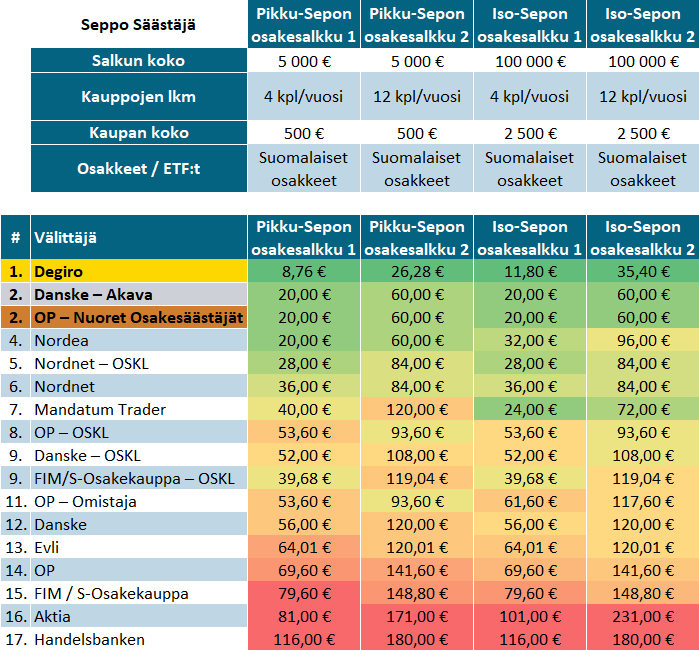The height and width of the screenshot is (650, 699).
Task: Select the 'Danske – OSKL' broker cell
Action: [x=139, y=455]
